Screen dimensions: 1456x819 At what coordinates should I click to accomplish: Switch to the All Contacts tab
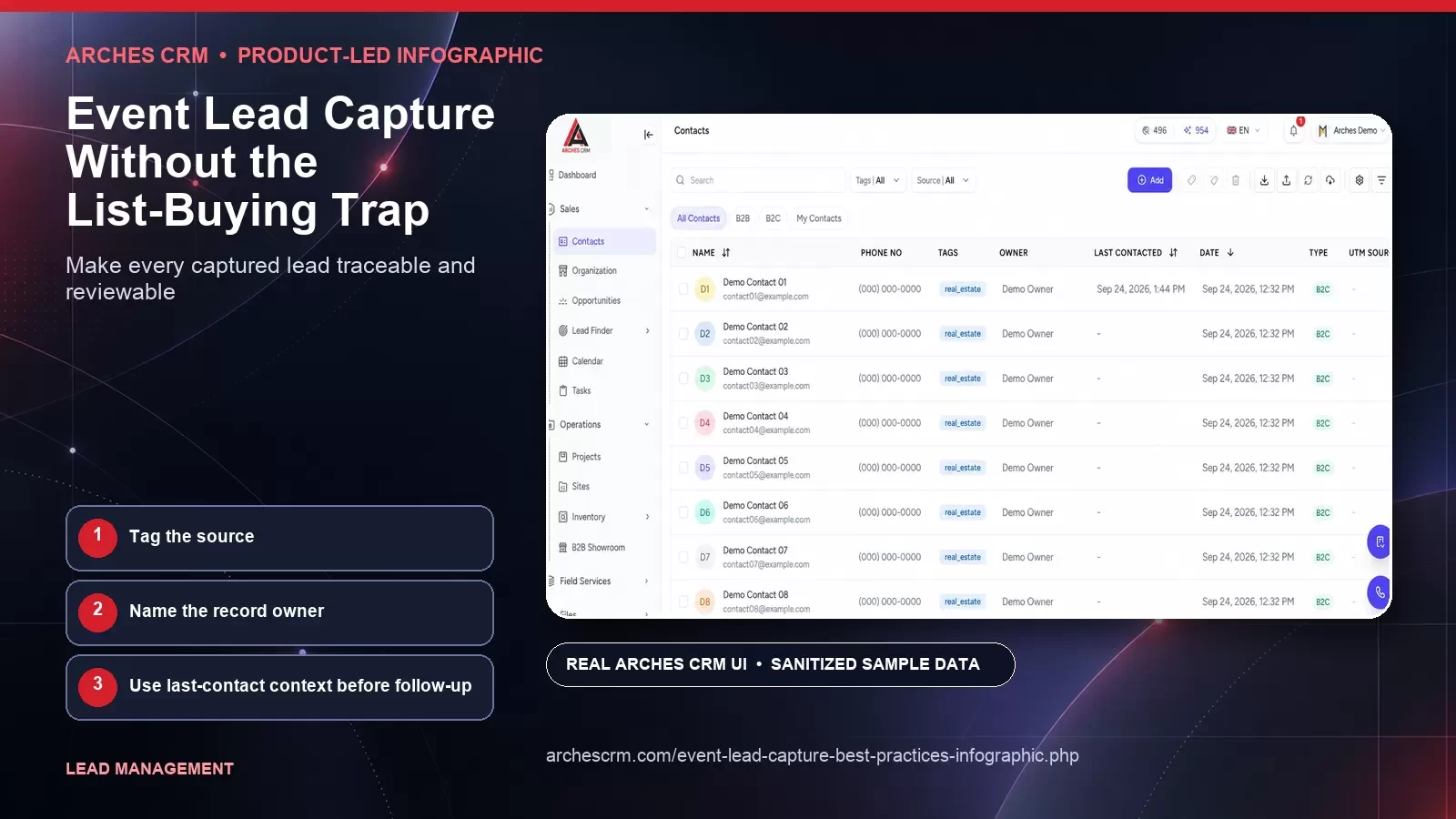tap(698, 218)
